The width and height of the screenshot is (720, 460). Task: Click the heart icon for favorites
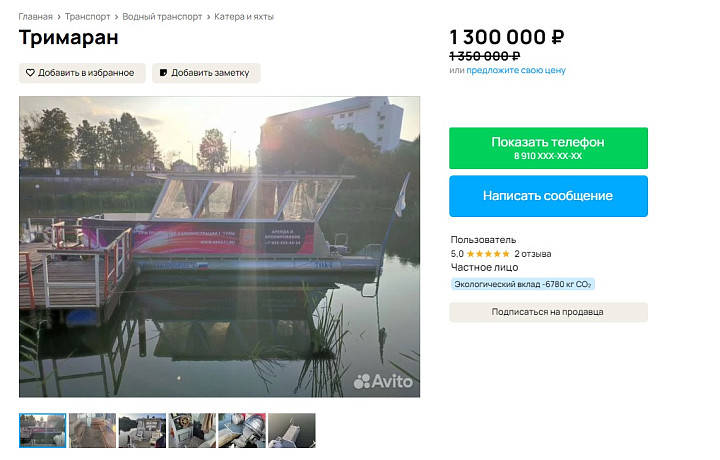[x=30, y=73]
